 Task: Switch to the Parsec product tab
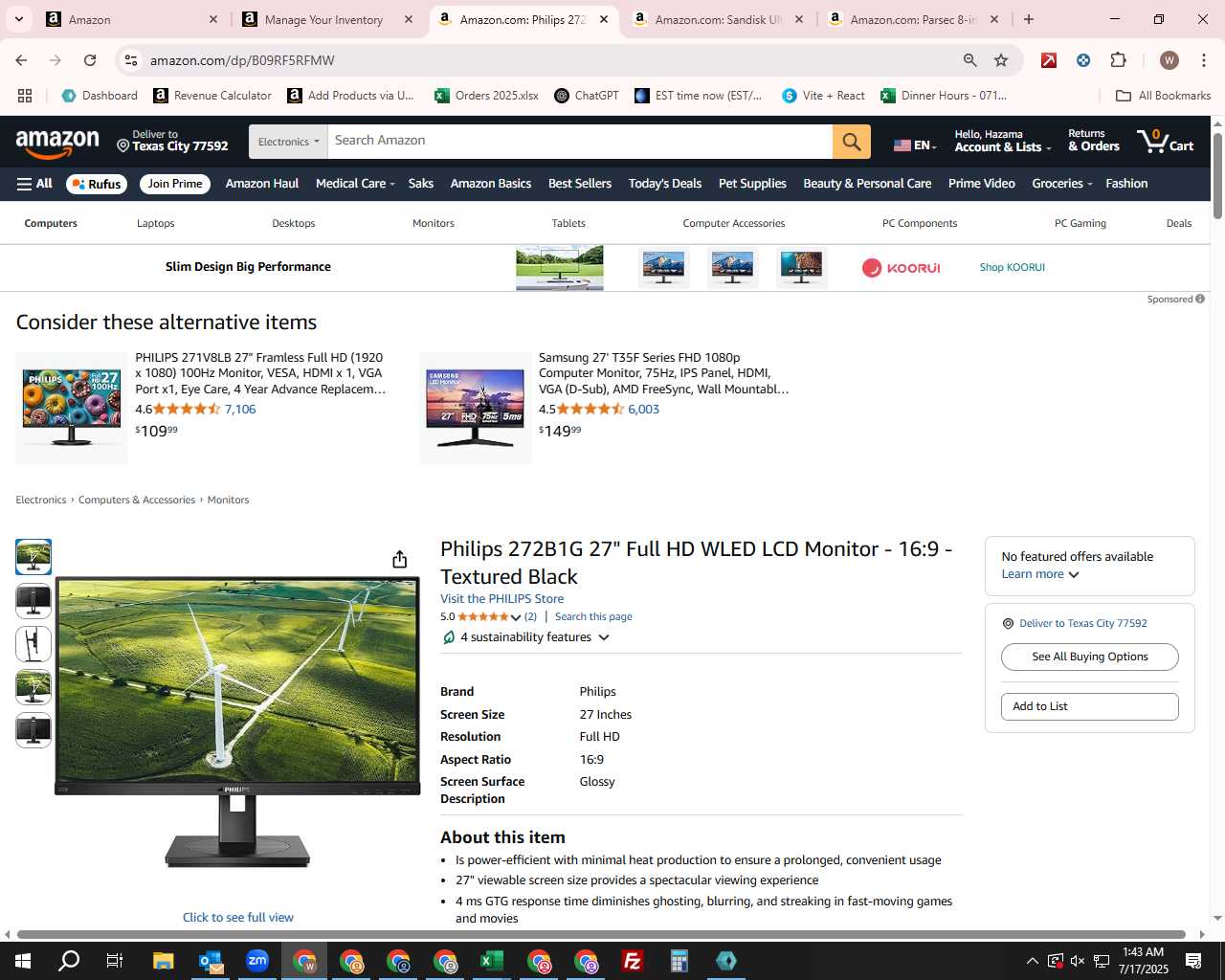click(913, 19)
